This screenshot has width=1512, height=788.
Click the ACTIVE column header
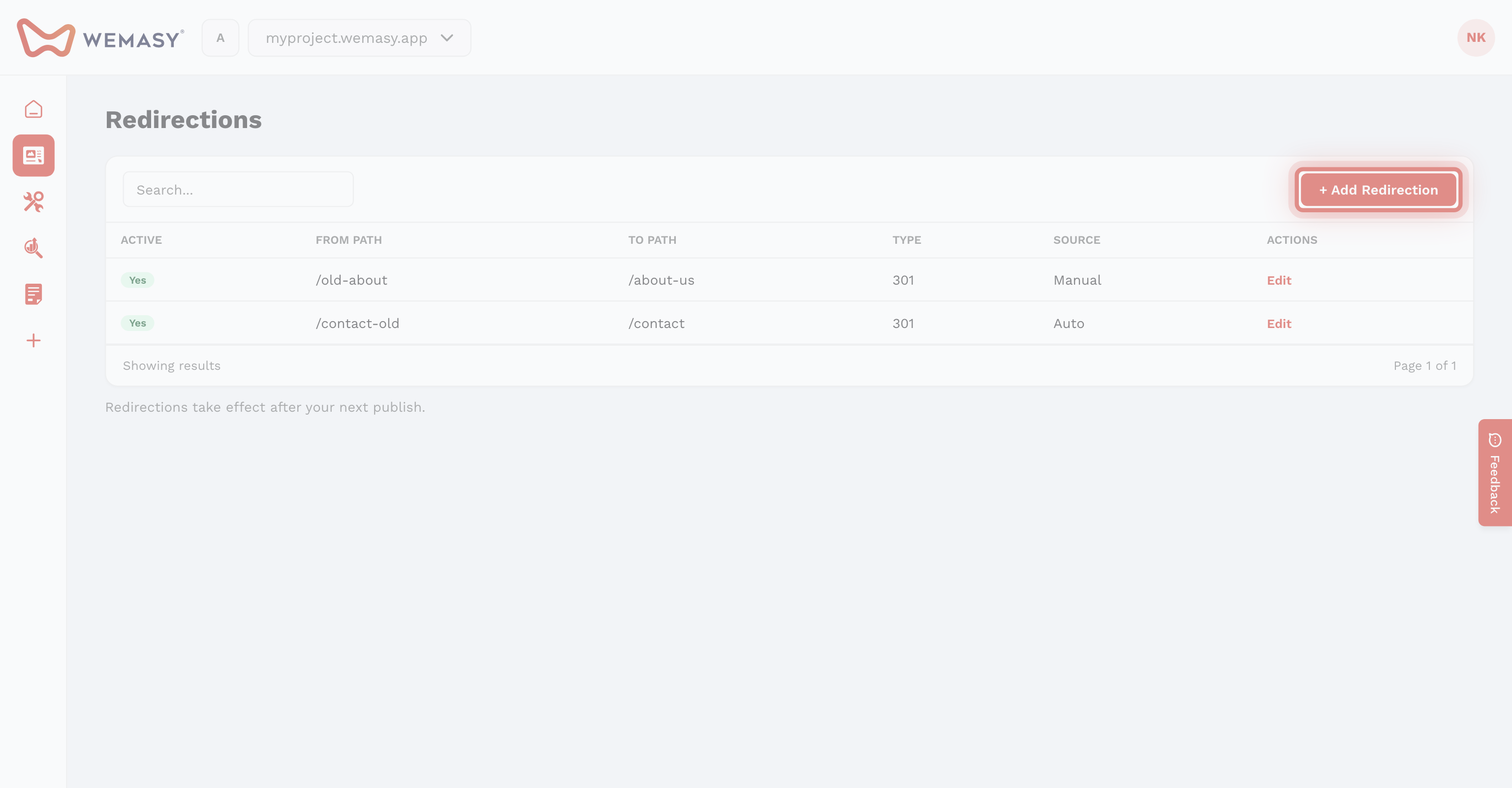coord(141,240)
